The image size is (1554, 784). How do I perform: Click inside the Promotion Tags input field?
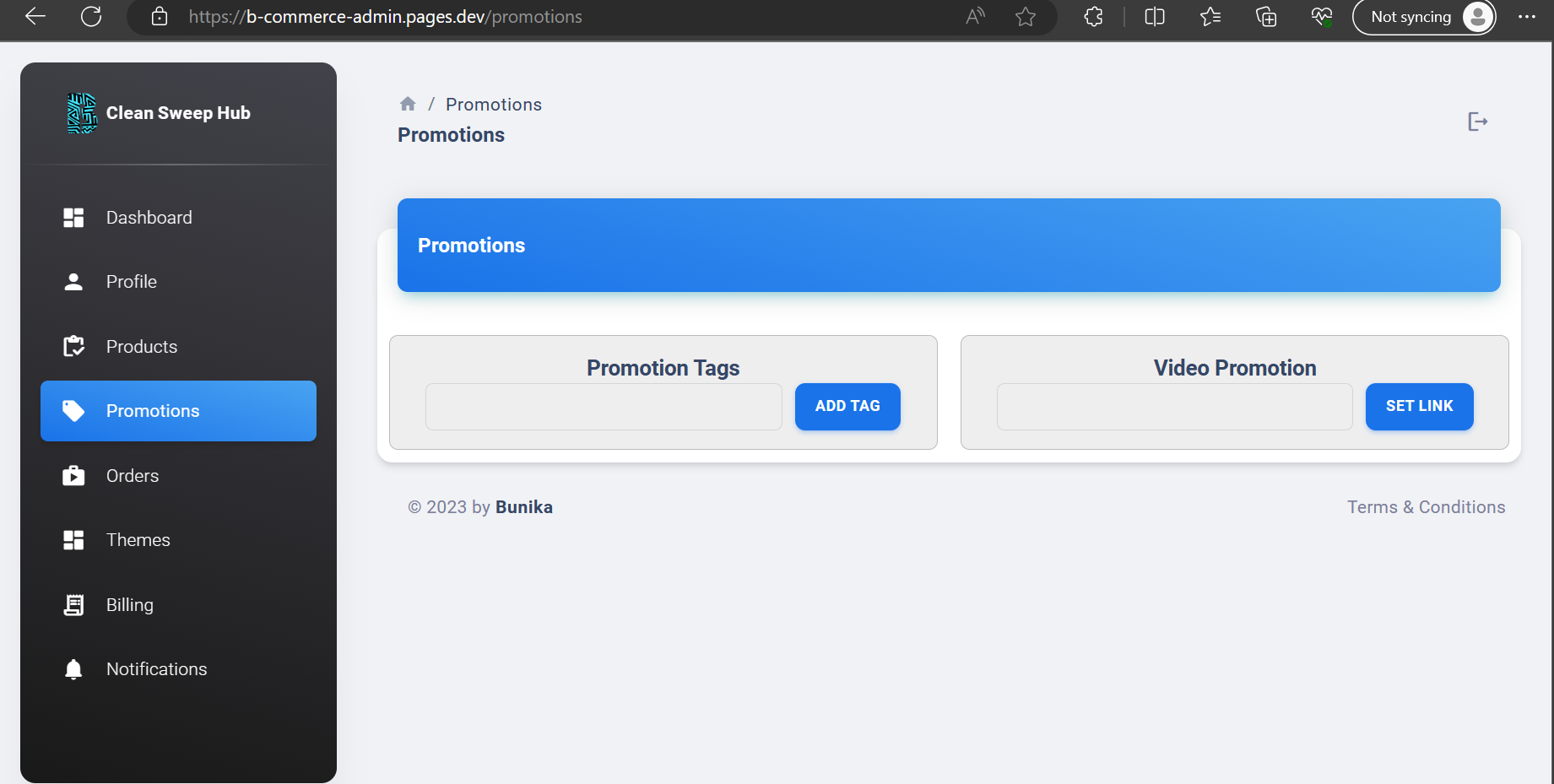pos(603,407)
